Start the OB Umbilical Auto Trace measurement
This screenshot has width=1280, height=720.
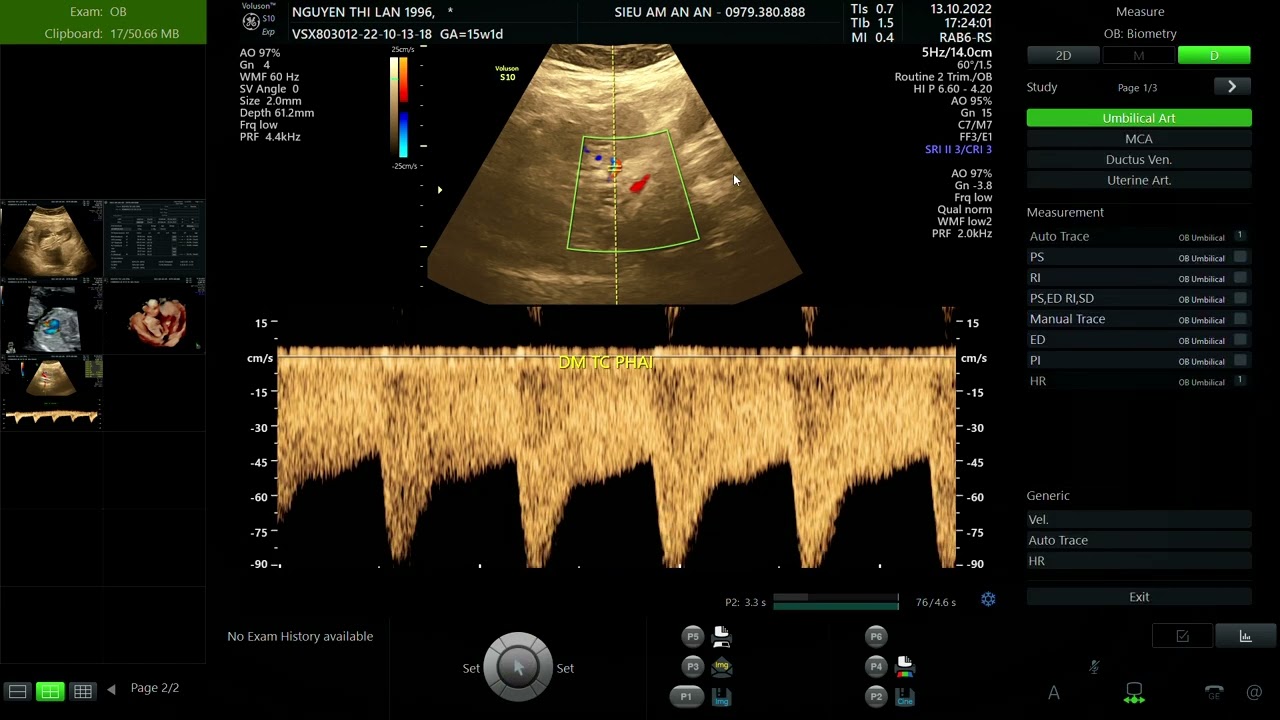click(x=1139, y=236)
